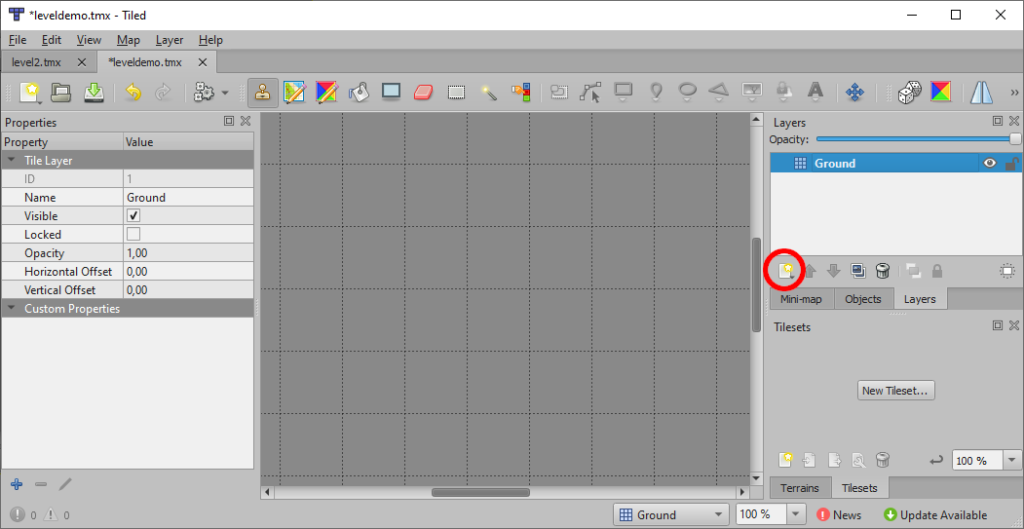Toggle Show/Hide Other Layers icon
The height and width of the screenshot is (529, 1024).
(x=914, y=271)
